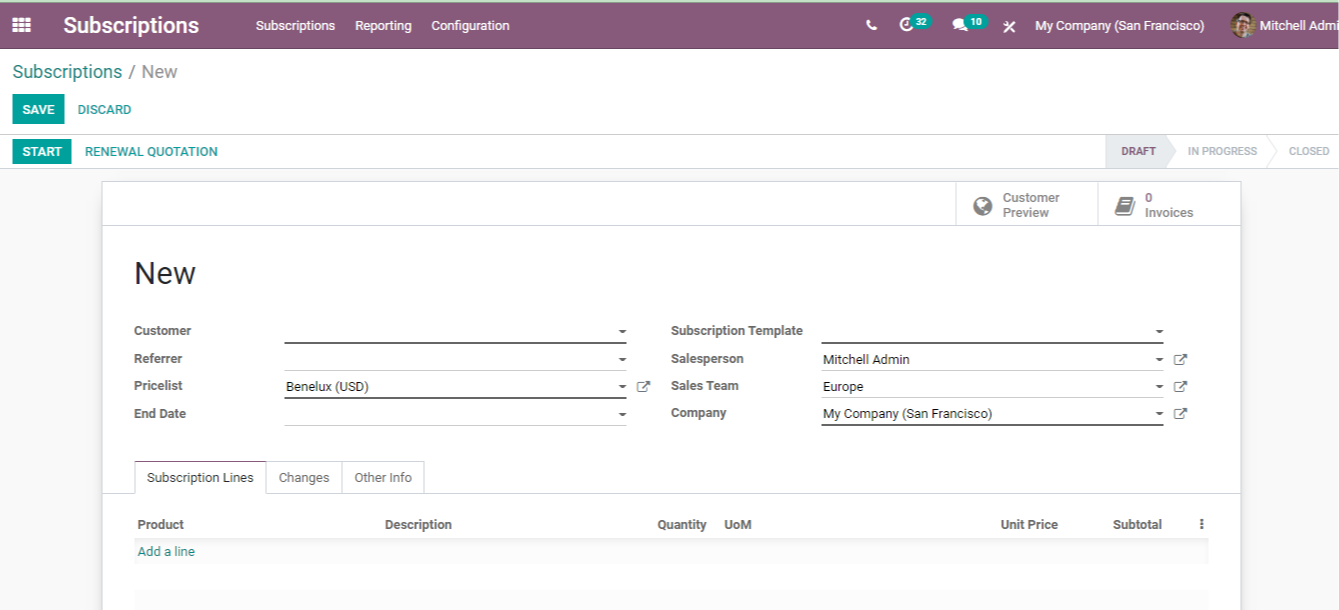Open Sales Team external link icon
Viewport: 1339px width, 610px height.
pos(1180,386)
